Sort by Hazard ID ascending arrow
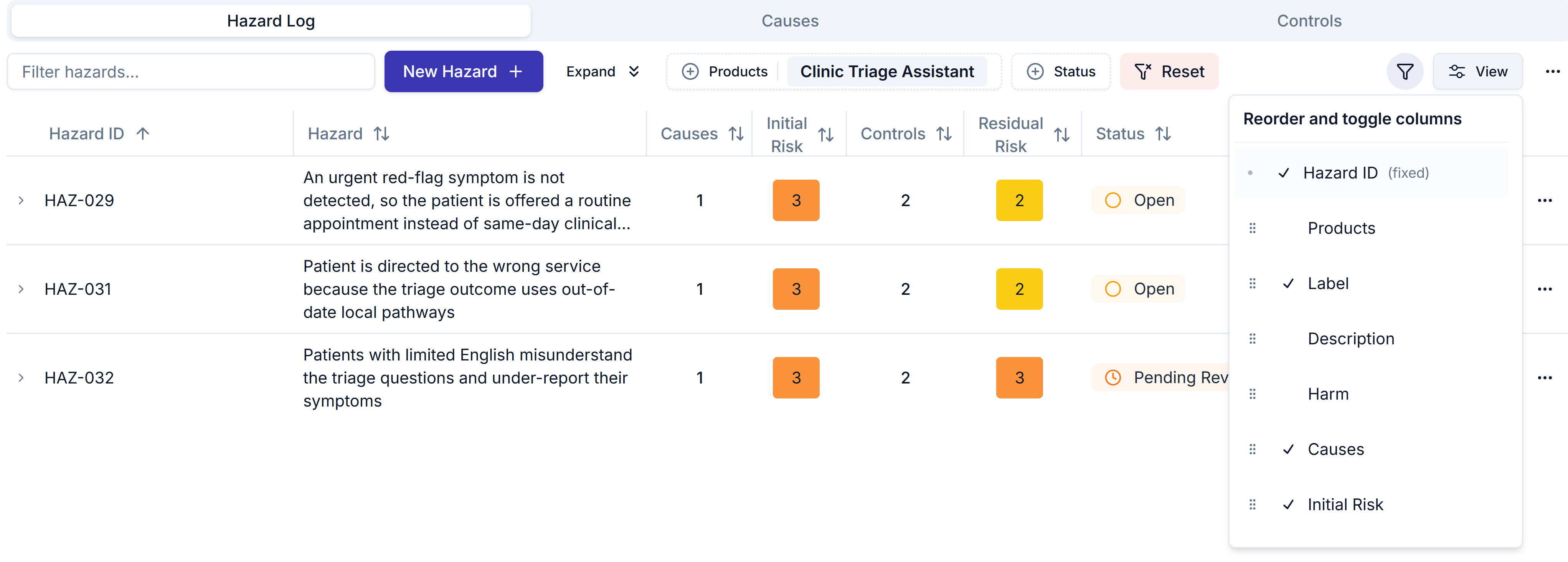This screenshot has width=1568, height=562. click(x=143, y=134)
